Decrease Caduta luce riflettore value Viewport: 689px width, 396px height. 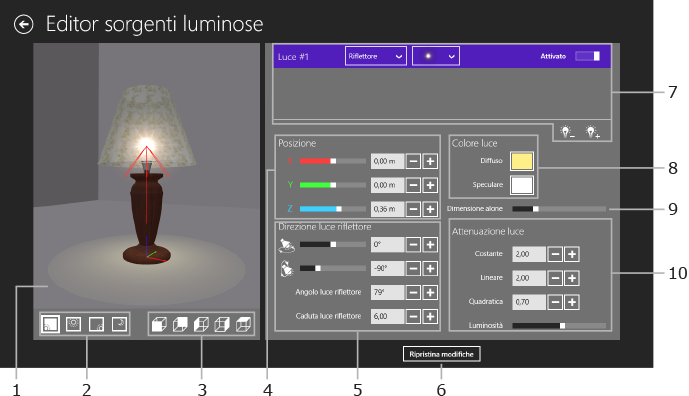(413, 316)
